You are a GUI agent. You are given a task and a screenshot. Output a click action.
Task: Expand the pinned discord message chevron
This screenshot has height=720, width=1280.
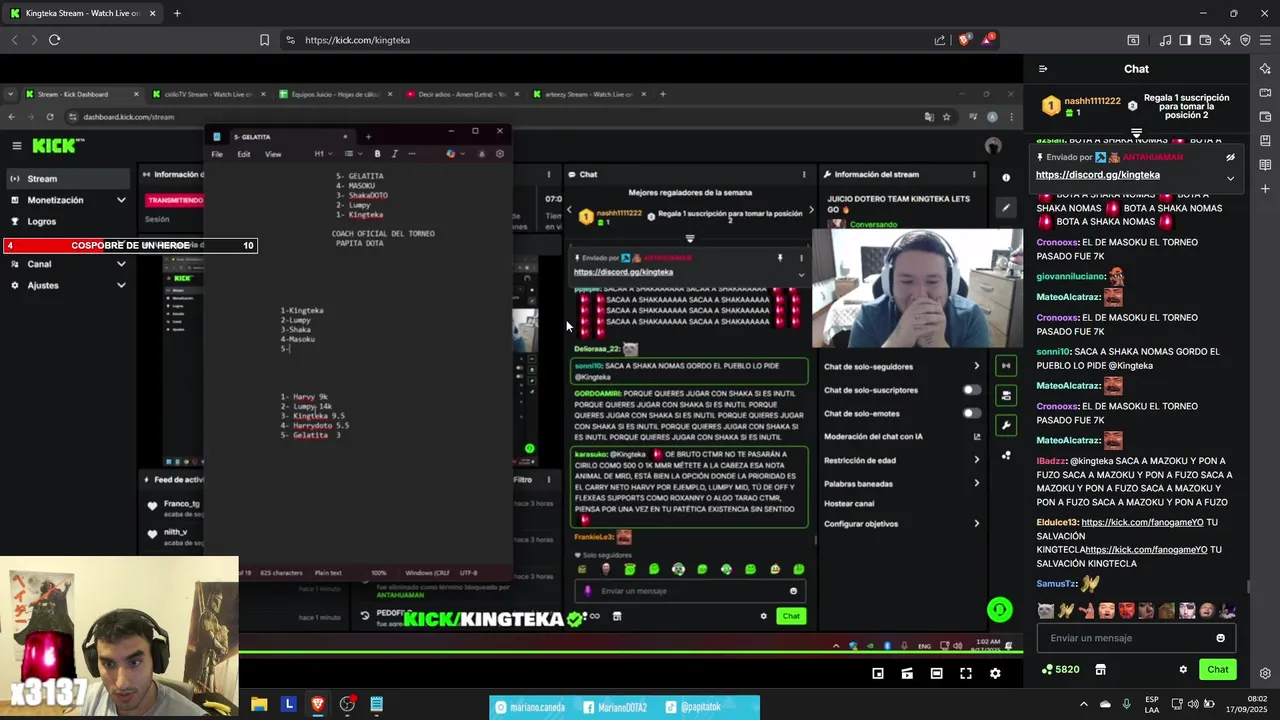click(1231, 178)
